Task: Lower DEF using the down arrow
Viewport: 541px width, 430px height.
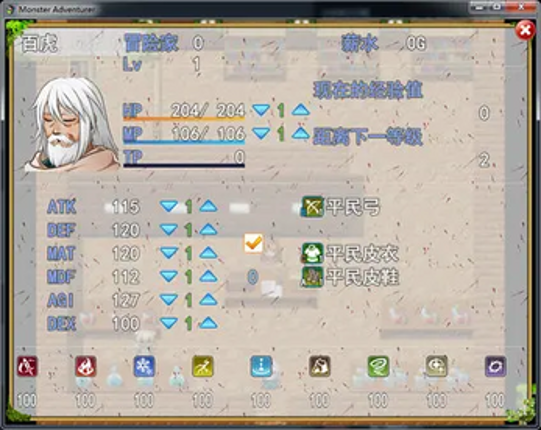Action: [x=169, y=229]
